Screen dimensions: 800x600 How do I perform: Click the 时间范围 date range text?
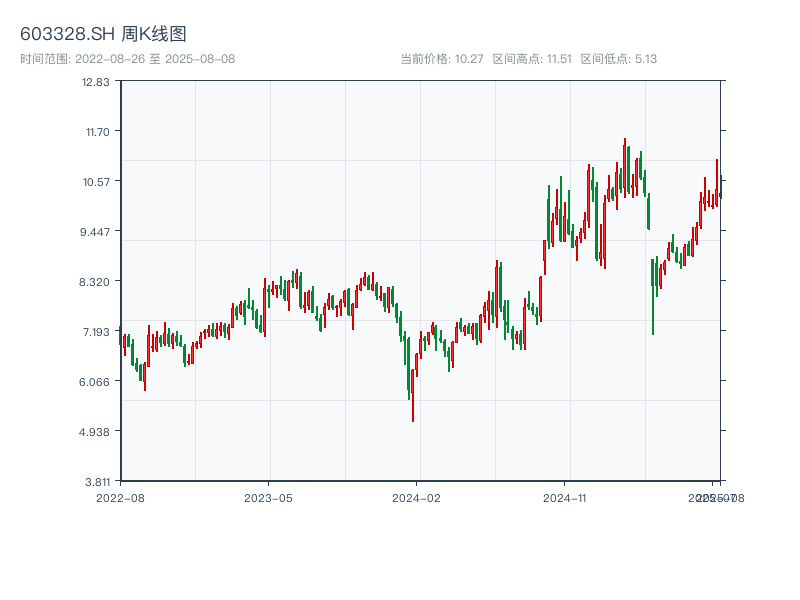coord(127,59)
